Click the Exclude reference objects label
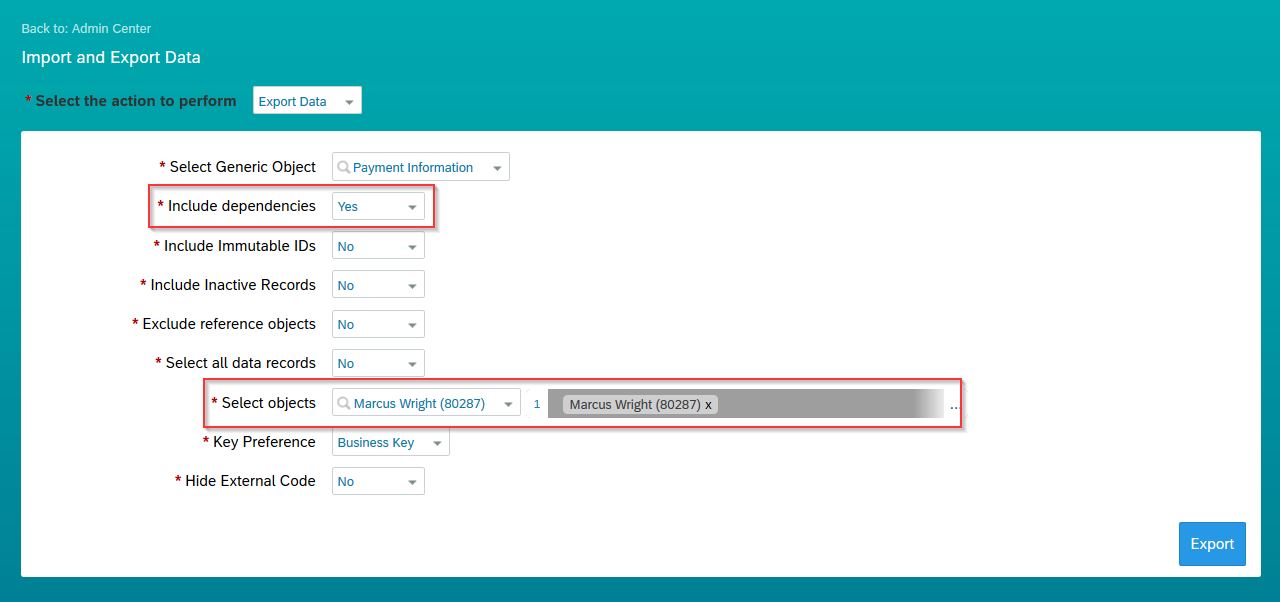The image size is (1280, 602). pyautogui.click(x=229, y=324)
